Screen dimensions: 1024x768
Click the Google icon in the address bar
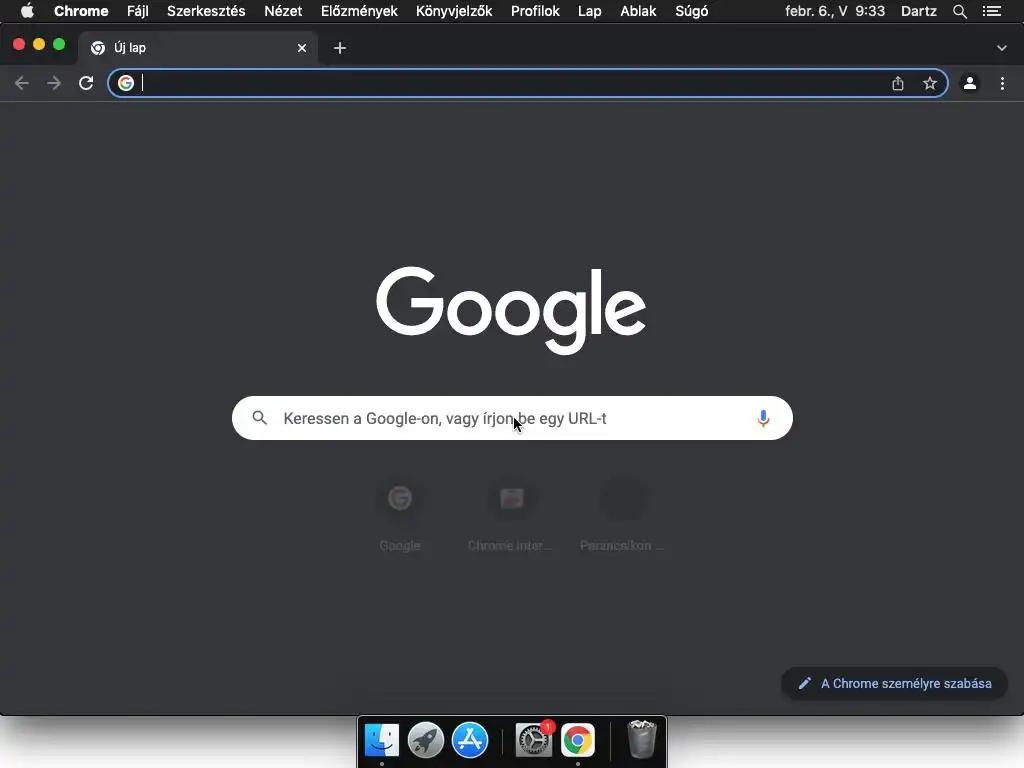(x=126, y=83)
